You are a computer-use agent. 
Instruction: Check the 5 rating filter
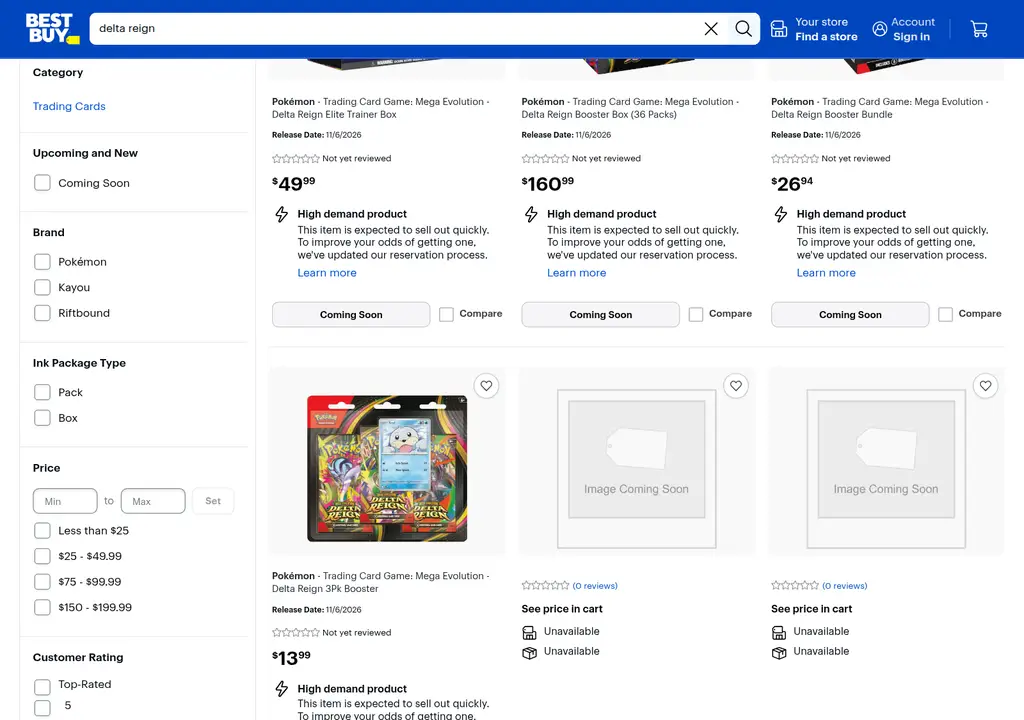tap(42, 708)
